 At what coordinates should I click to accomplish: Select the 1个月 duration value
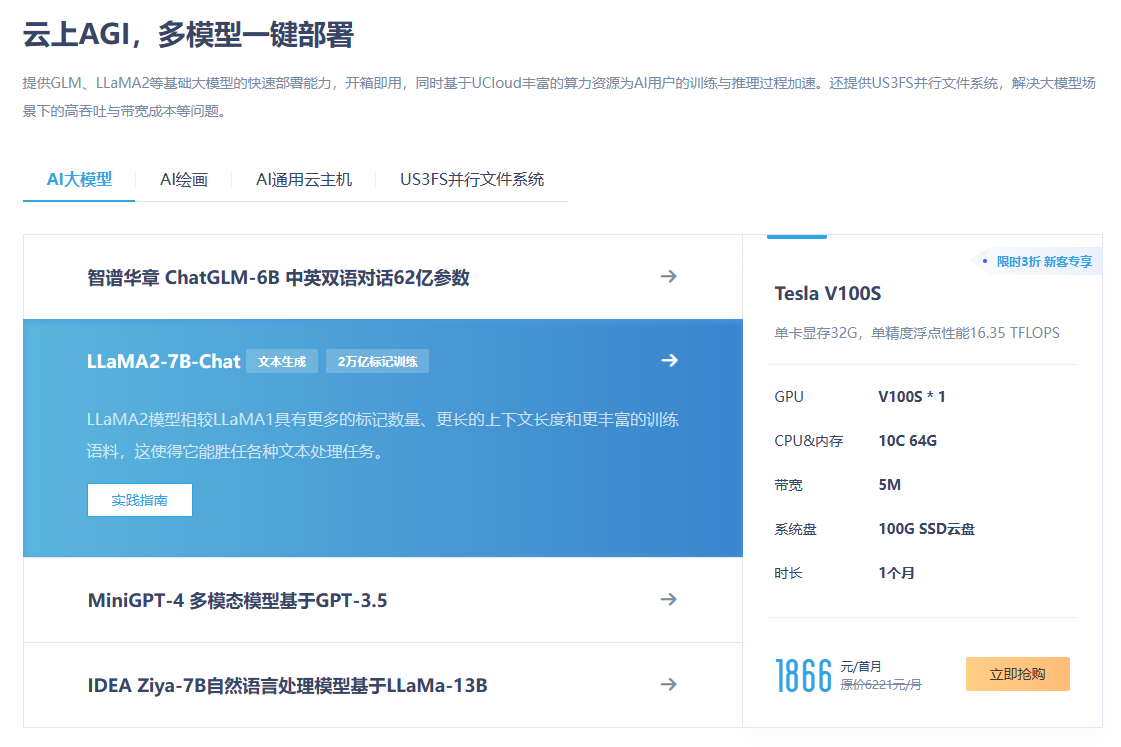click(x=897, y=573)
